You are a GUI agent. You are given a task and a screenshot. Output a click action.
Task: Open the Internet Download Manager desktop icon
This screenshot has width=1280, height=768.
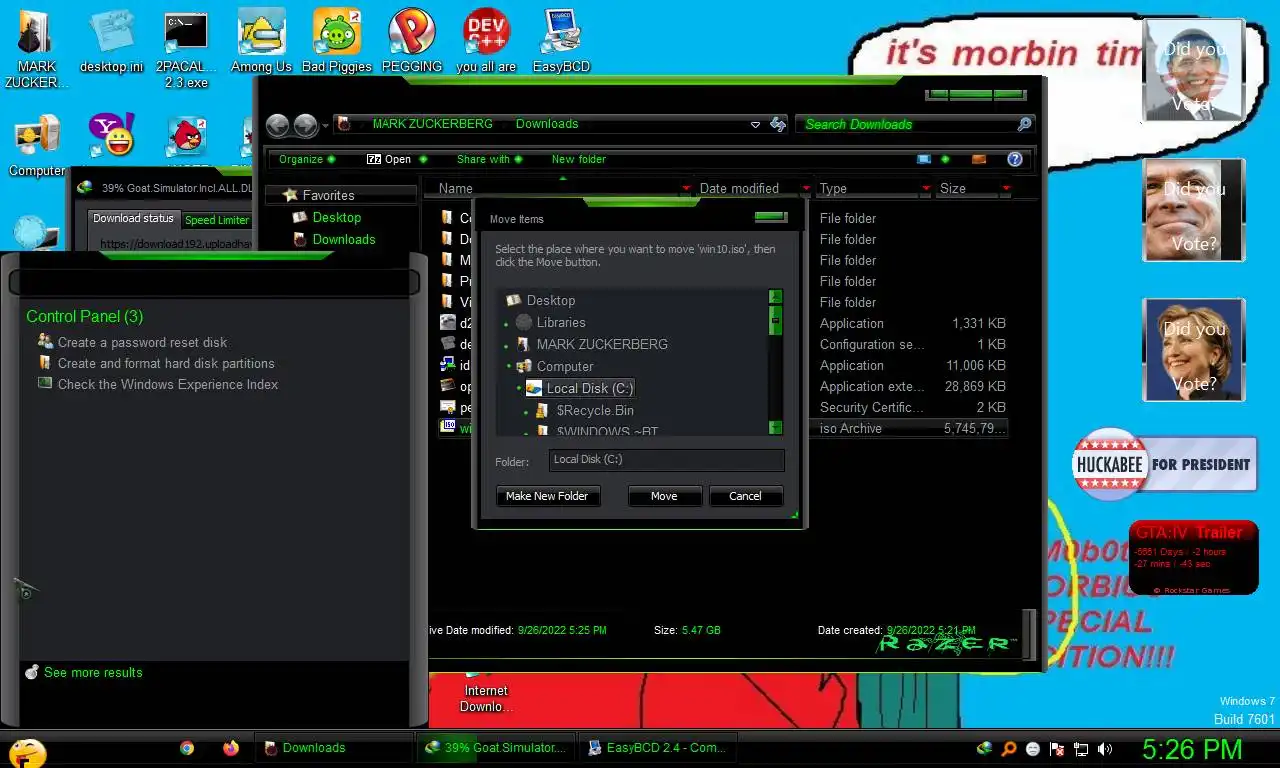(486, 691)
